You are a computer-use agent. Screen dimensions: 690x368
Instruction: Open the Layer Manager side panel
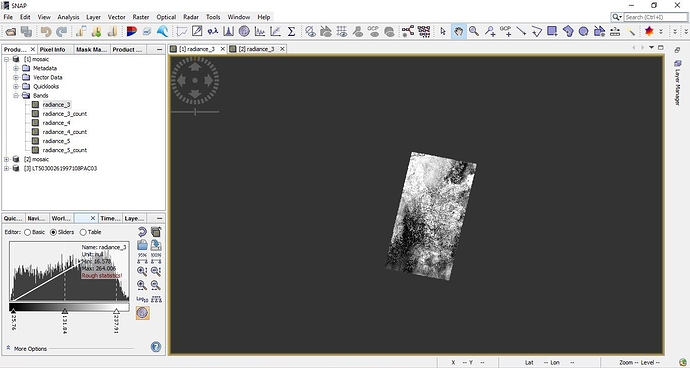tap(677, 83)
